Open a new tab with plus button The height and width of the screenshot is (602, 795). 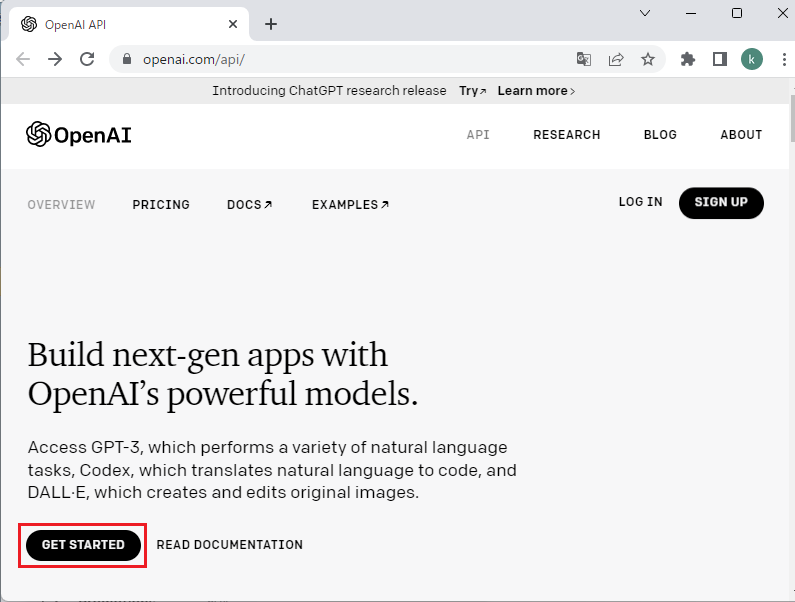pyautogui.click(x=270, y=24)
